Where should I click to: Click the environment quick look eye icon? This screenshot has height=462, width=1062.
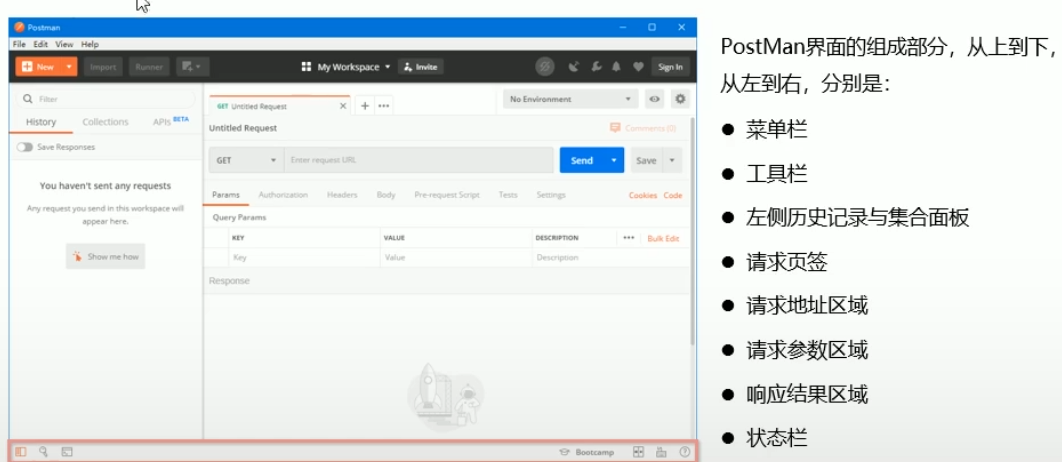654,99
